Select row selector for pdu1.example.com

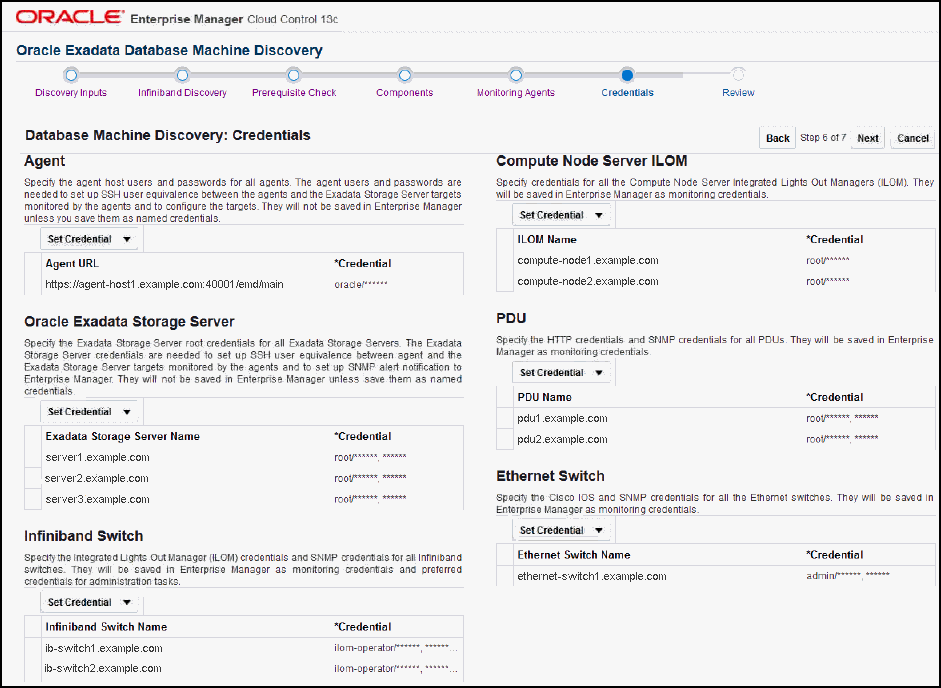click(x=505, y=418)
